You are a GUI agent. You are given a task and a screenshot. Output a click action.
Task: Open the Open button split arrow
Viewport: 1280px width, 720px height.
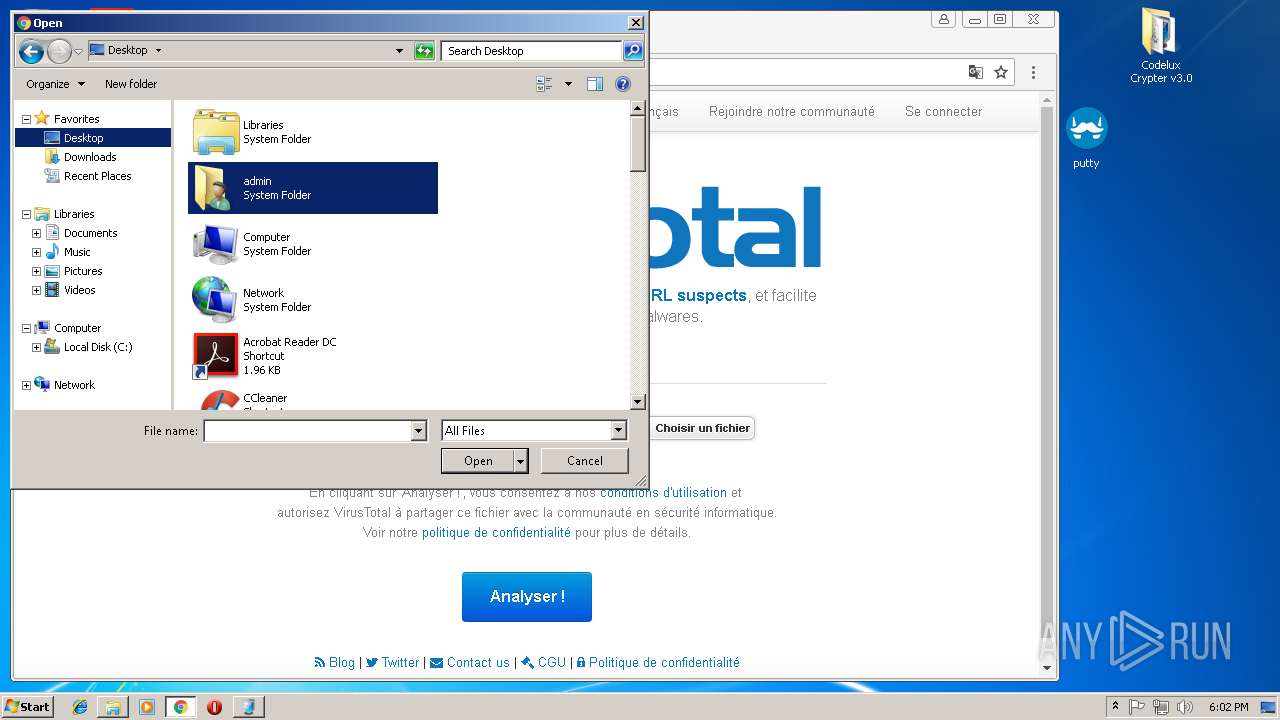[520, 461]
